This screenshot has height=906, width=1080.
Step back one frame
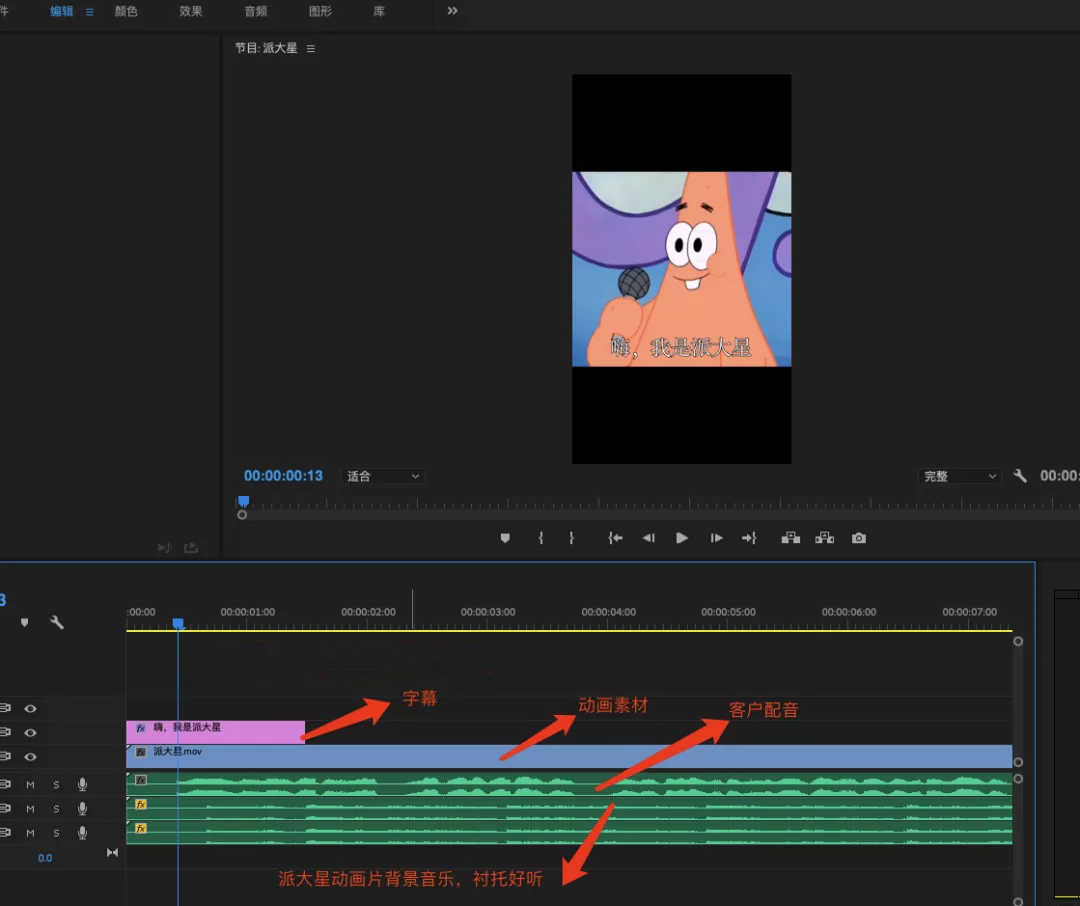(x=648, y=538)
